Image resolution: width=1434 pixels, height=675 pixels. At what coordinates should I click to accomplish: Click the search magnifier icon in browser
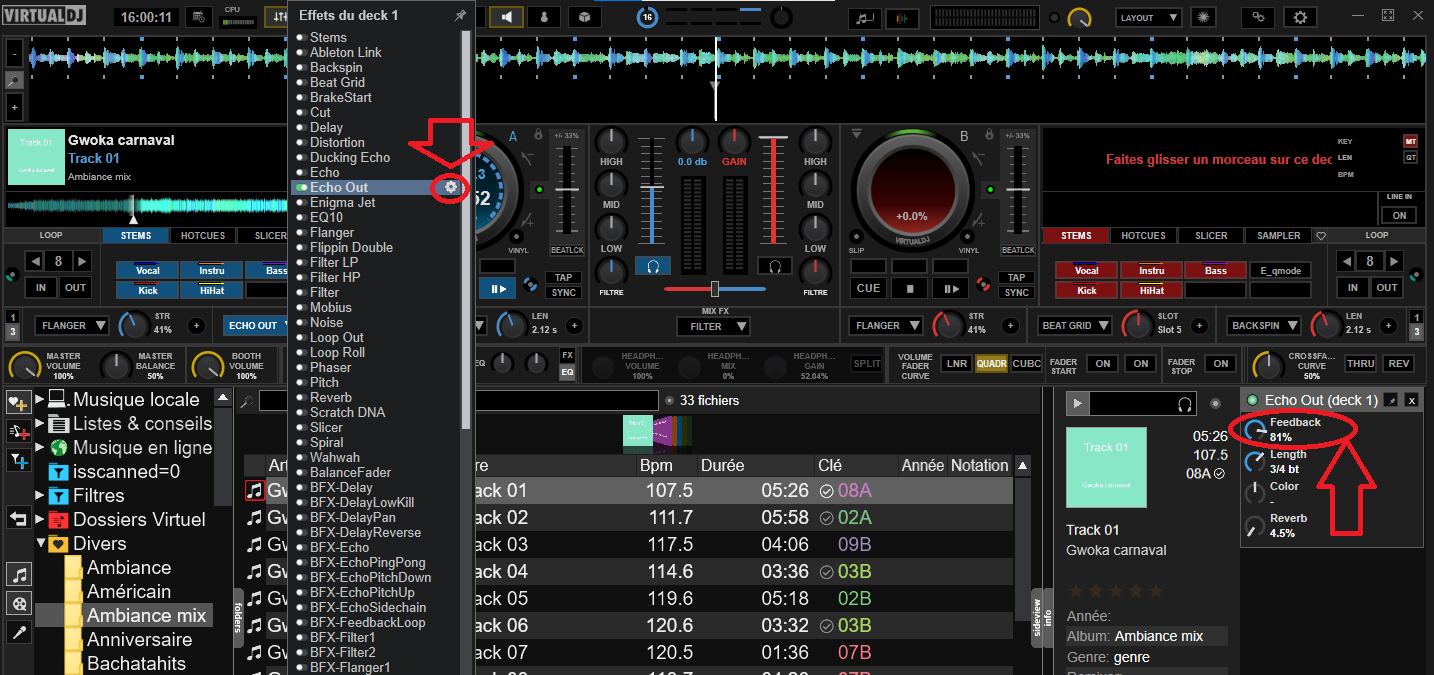pyautogui.click(x=247, y=401)
